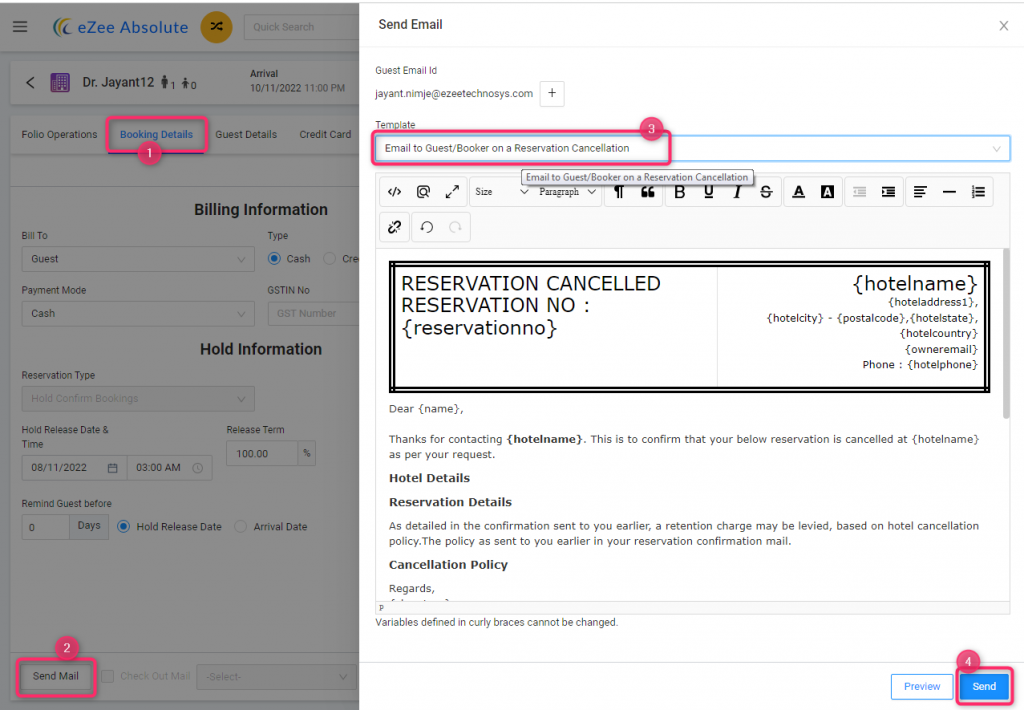This screenshot has height=710, width=1024.
Task: Decrease indent of the text
Action: (859, 192)
